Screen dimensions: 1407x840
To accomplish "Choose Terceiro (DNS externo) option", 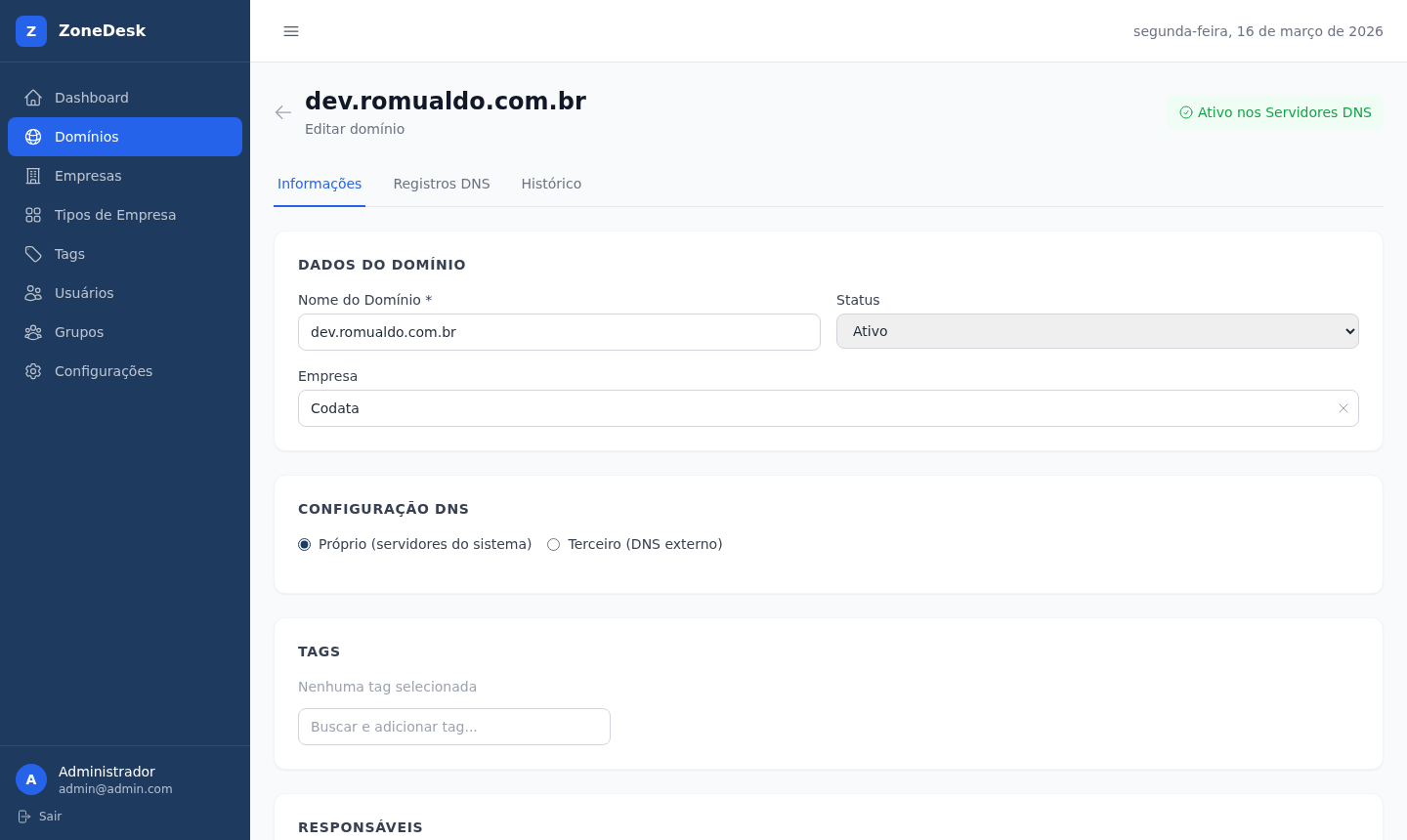I will [x=553, y=544].
